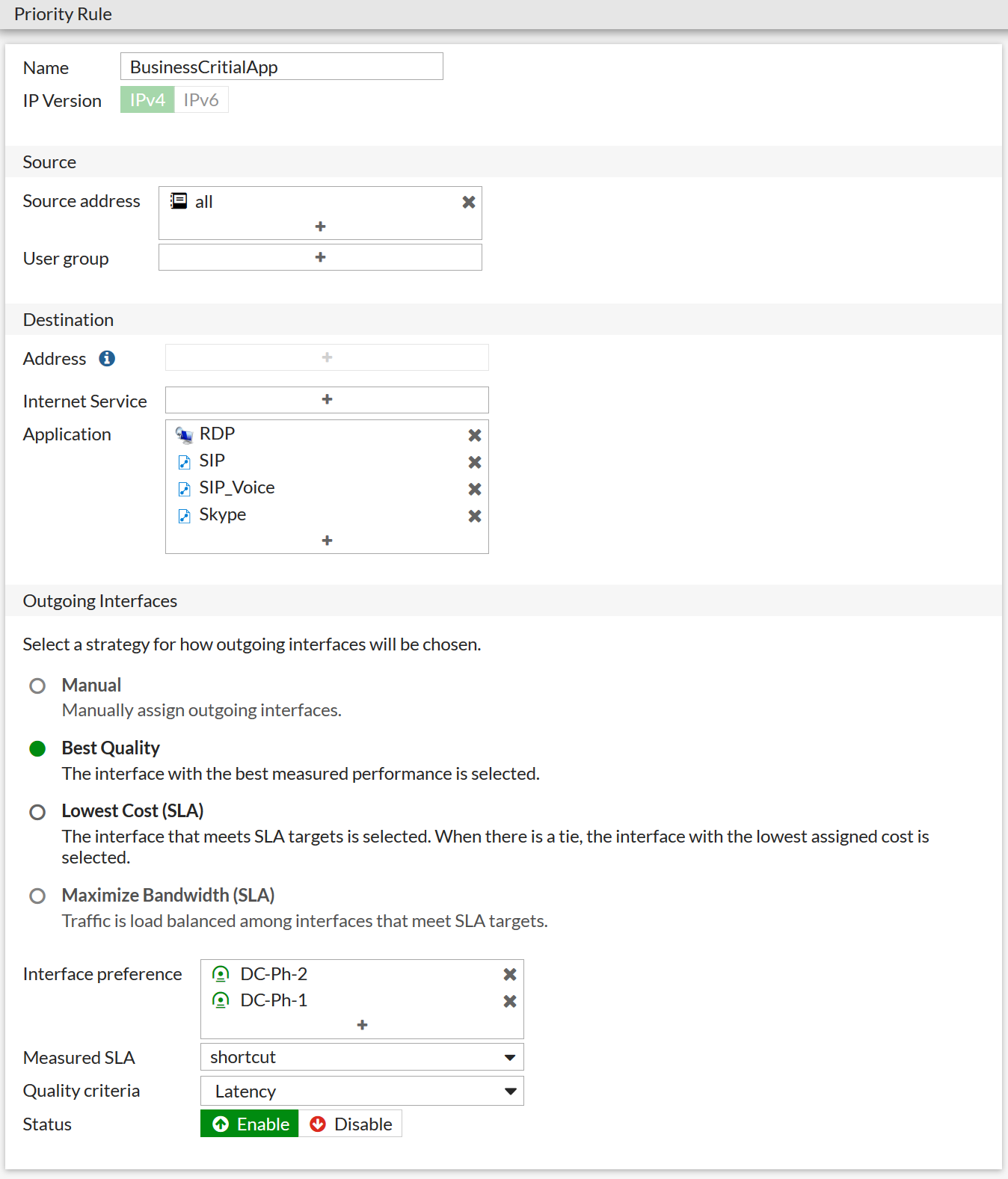Remove the RDP application entry

(x=474, y=435)
